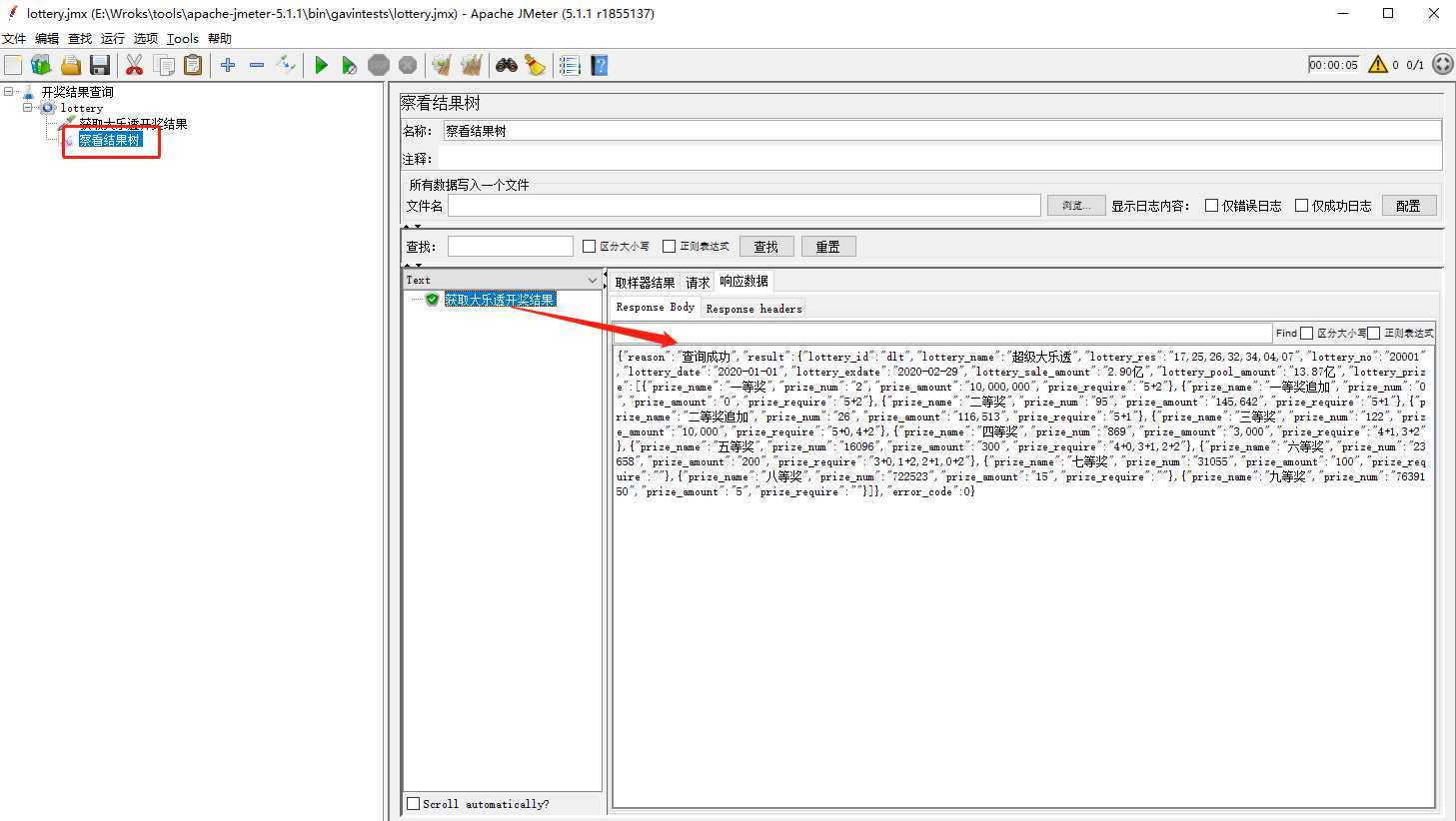Screen dimensions: 1456x821
Task: Reset search with broom icon
Action: point(536,65)
